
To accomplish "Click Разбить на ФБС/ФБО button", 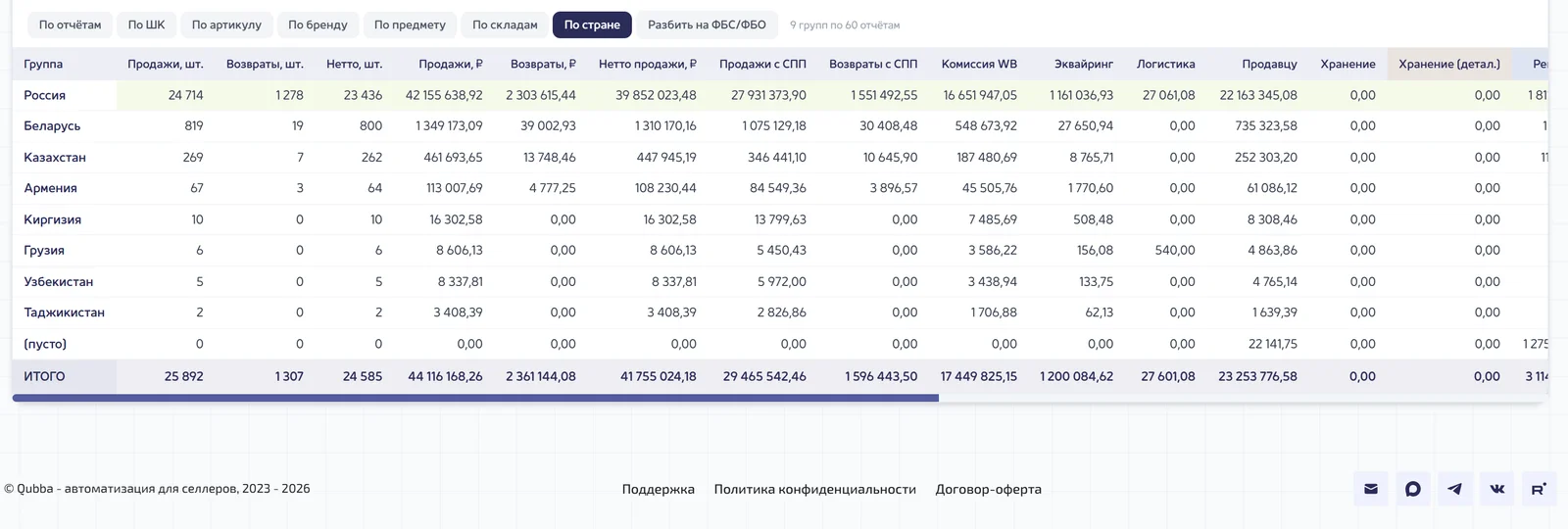I will coord(707,24).
